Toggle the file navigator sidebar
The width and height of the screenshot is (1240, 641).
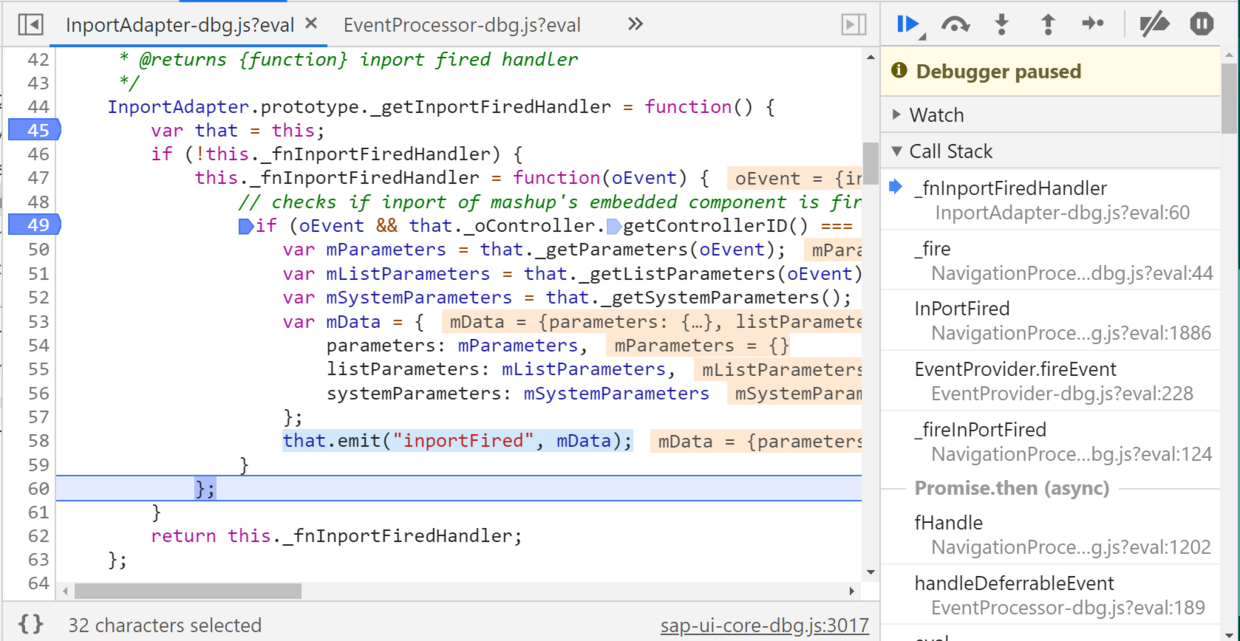coord(30,24)
